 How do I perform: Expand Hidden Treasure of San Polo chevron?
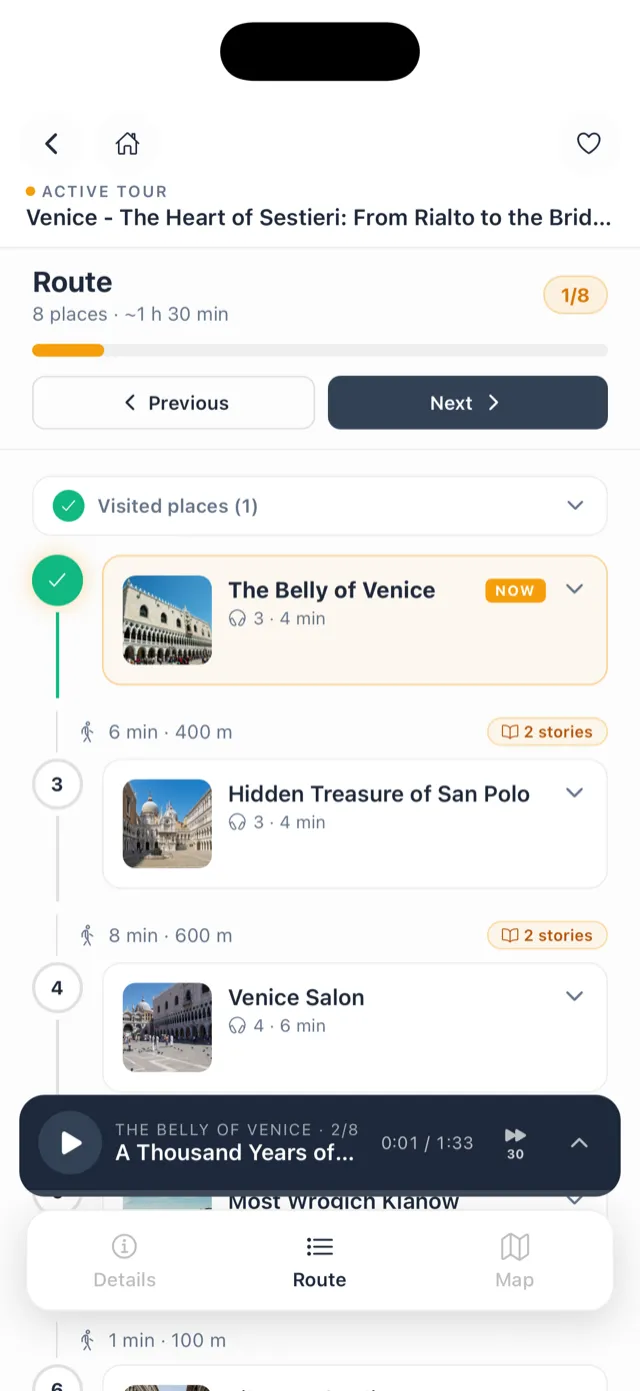point(574,793)
